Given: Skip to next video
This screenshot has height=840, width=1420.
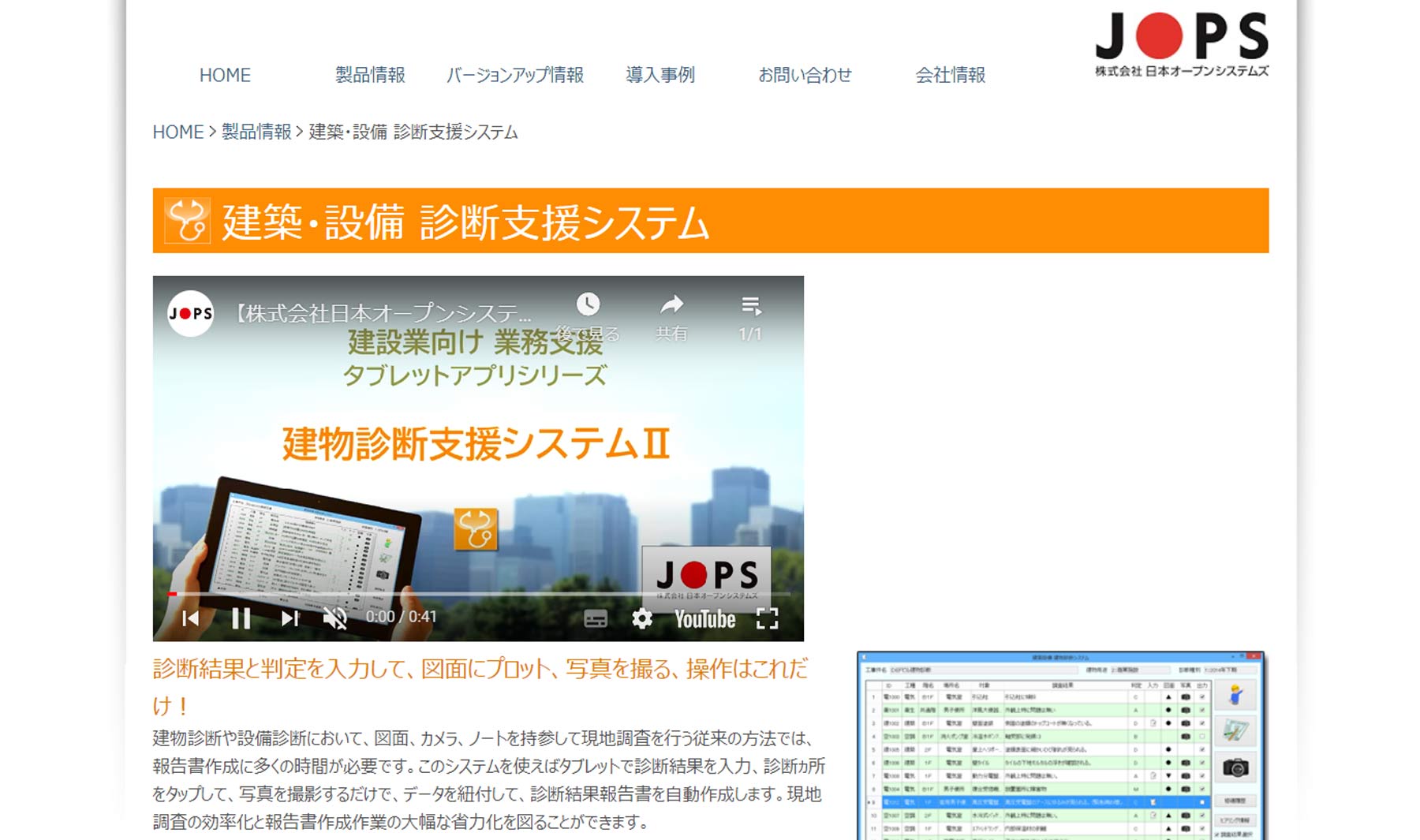Looking at the screenshot, I should coord(290,618).
